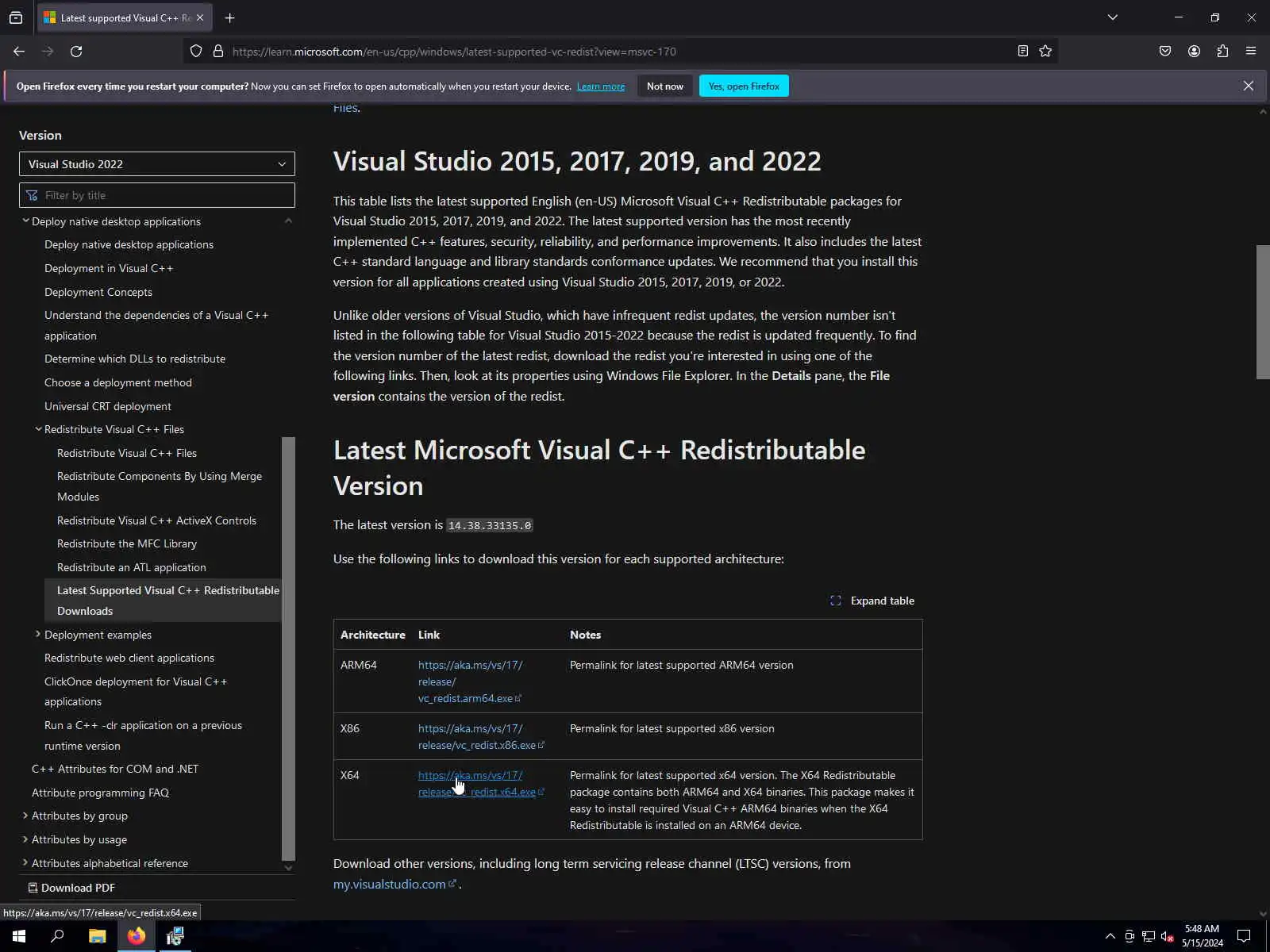Viewport: 1270px width, 952px height.
Task: Open the installer app on taskbar
Action: pos(175,936)
